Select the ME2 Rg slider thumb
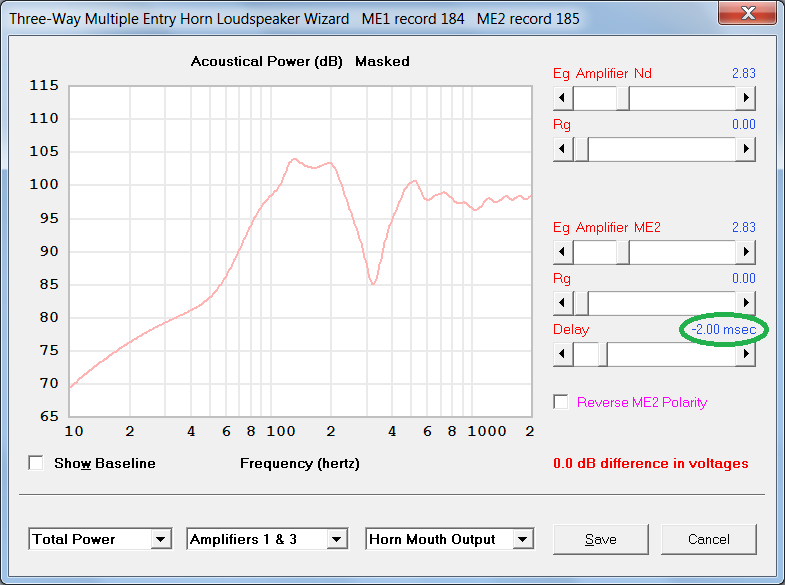The height and width of the screenshot is (585, 785). [x=581, y=303]
